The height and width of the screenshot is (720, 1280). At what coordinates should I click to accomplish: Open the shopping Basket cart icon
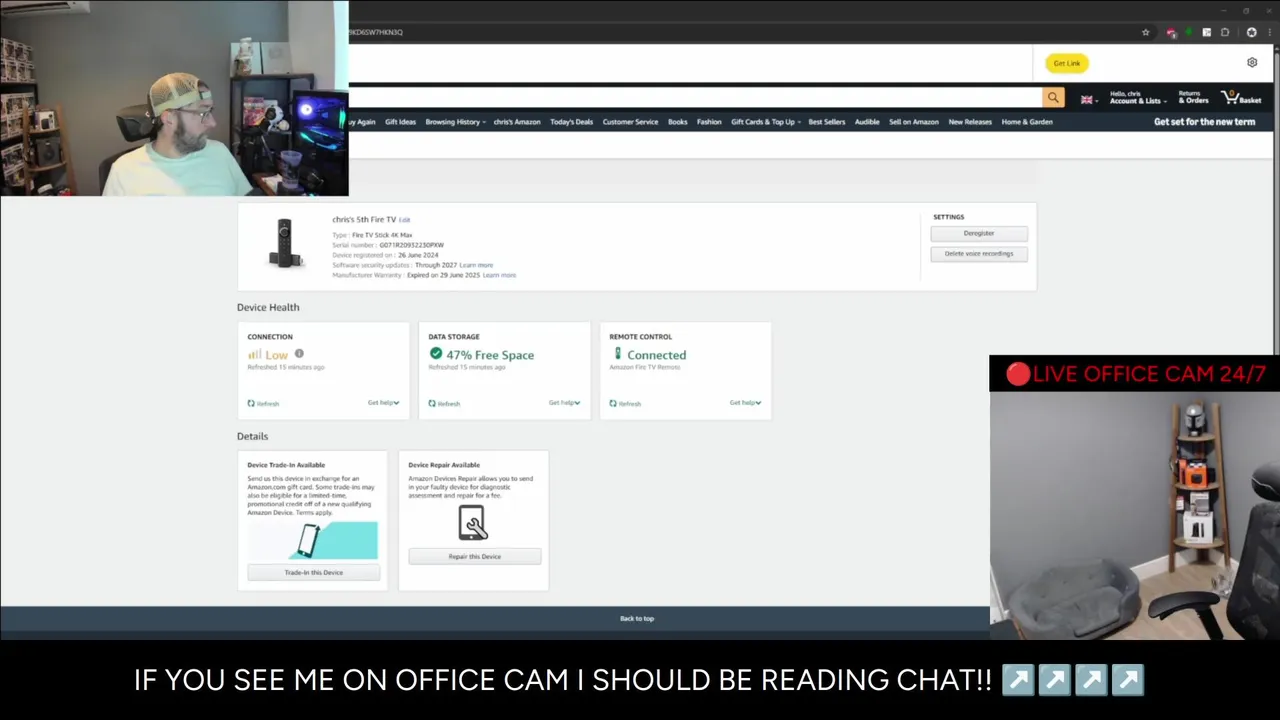point(1241,98)
